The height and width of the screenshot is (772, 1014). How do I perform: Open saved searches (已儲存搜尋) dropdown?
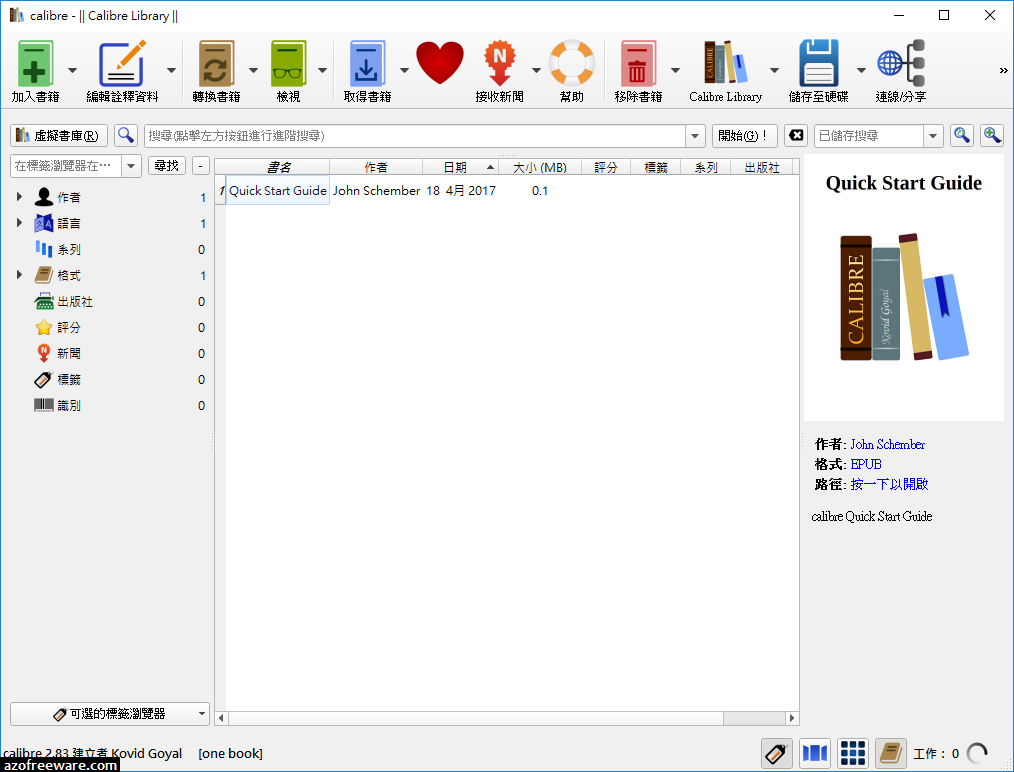point(933,136)
